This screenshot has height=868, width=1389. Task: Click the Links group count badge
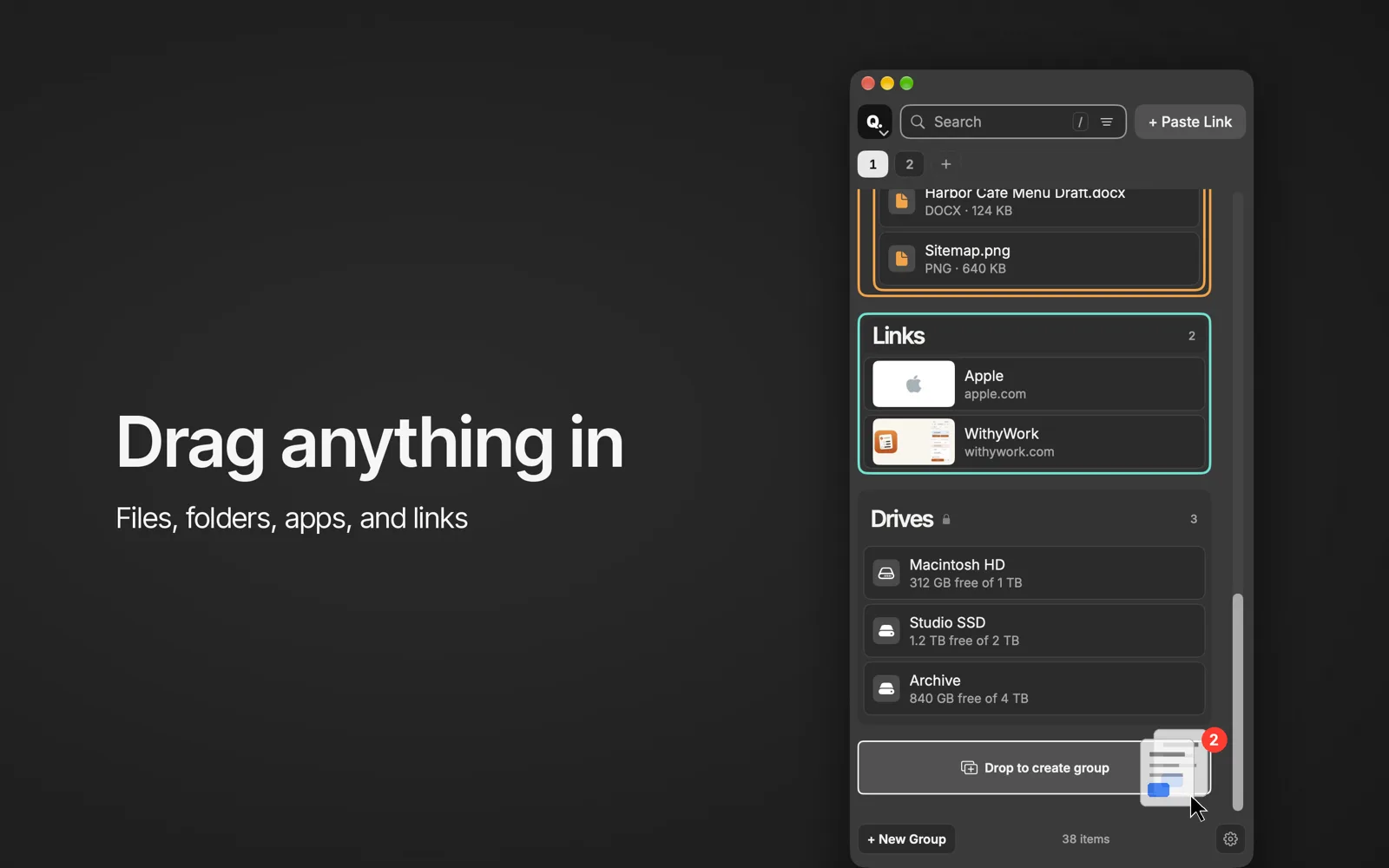pyautogui.click(x=1192, y=336)
